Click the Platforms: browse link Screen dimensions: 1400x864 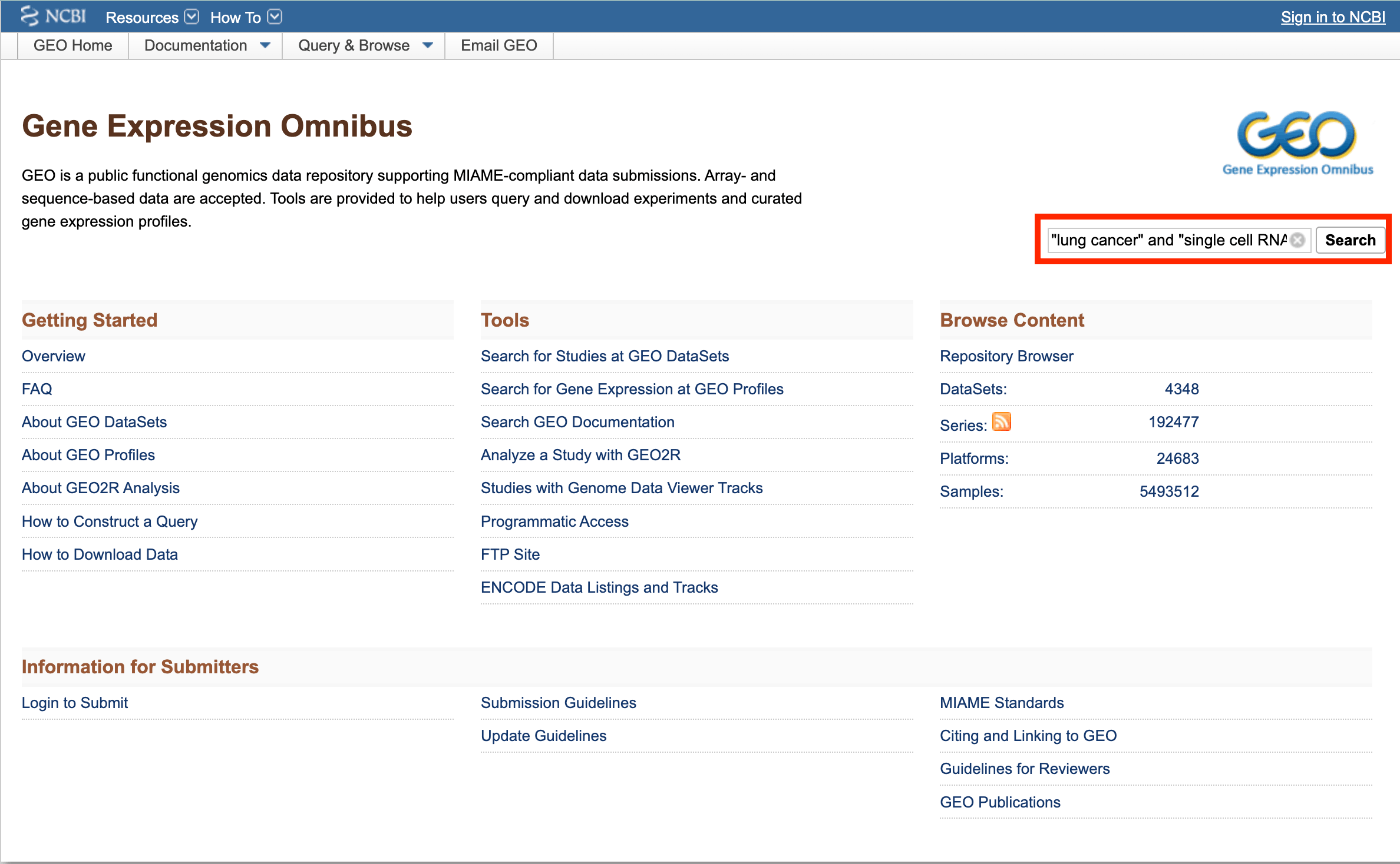(x=974, y=458)
